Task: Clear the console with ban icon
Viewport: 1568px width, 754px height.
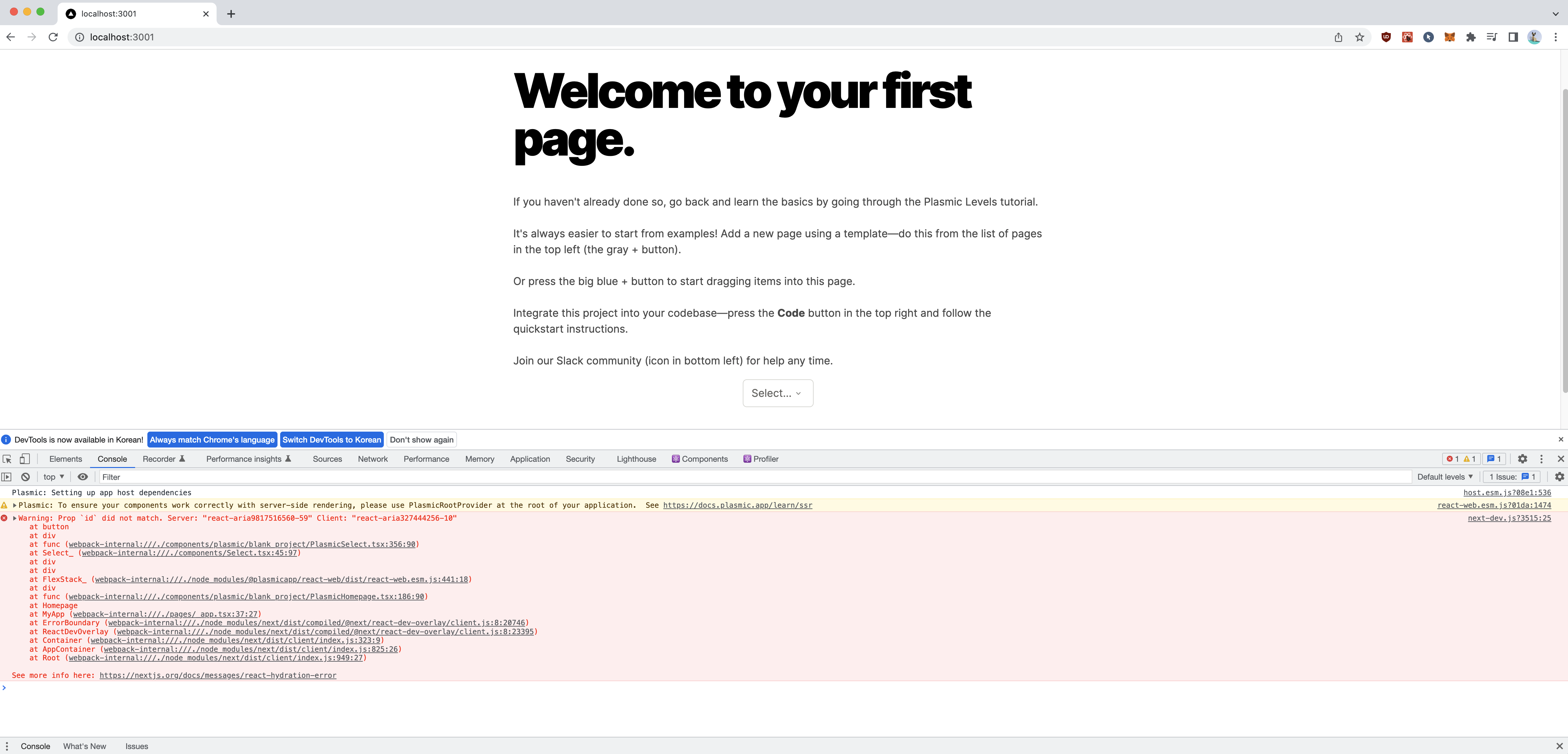Action: click(25, 477)
